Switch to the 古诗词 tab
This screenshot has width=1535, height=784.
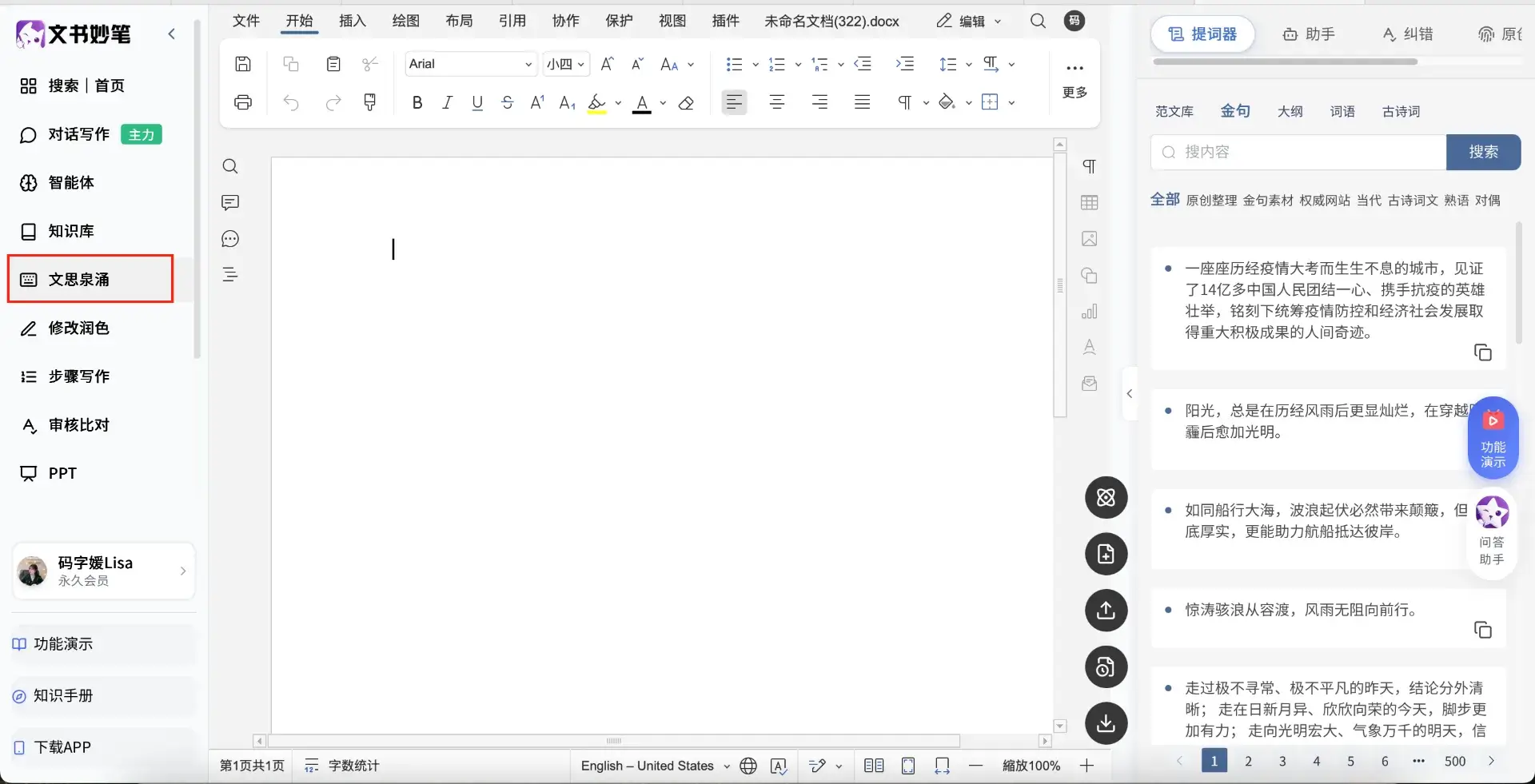pyautogui.click(x=1401, y=112)
